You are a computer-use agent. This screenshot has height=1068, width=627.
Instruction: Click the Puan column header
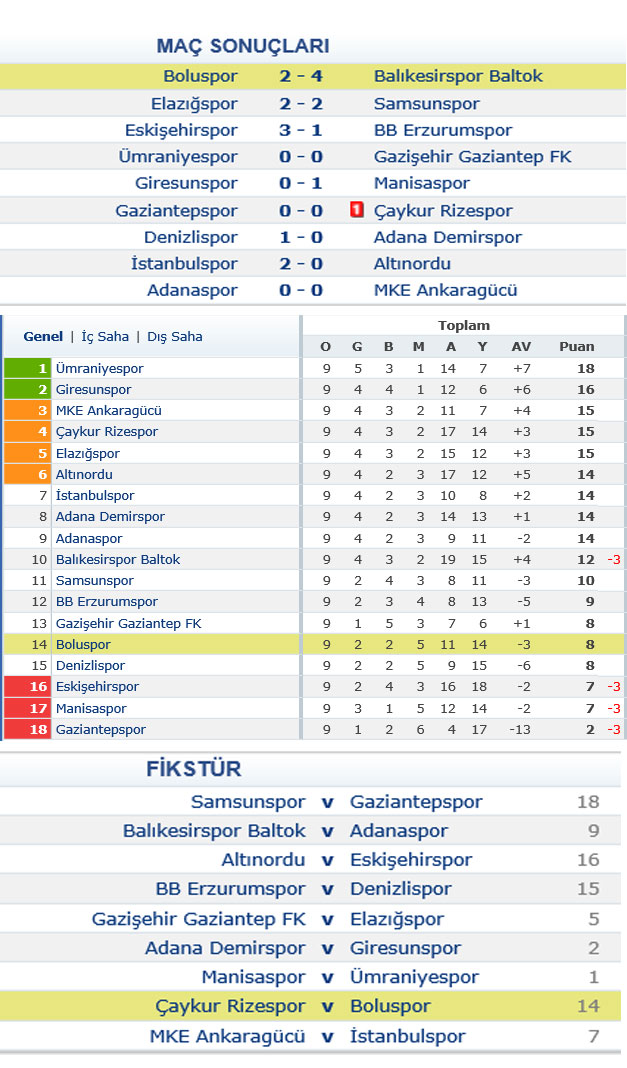click(577, 347)
